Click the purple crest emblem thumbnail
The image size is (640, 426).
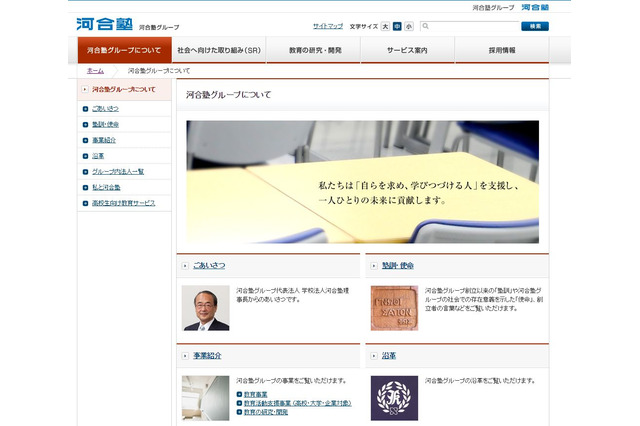pyautogui.click(x=394, y=398)
